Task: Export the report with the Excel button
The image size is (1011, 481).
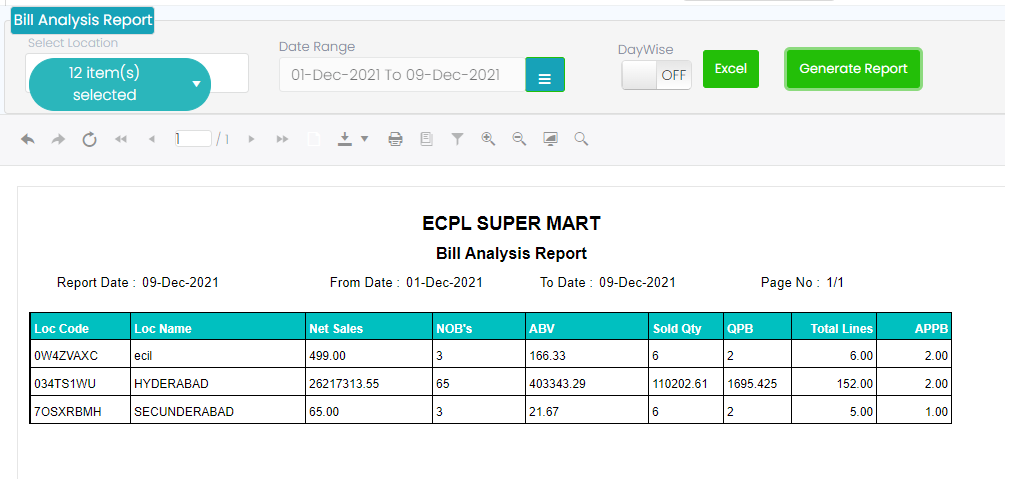Action: (731, 69)
